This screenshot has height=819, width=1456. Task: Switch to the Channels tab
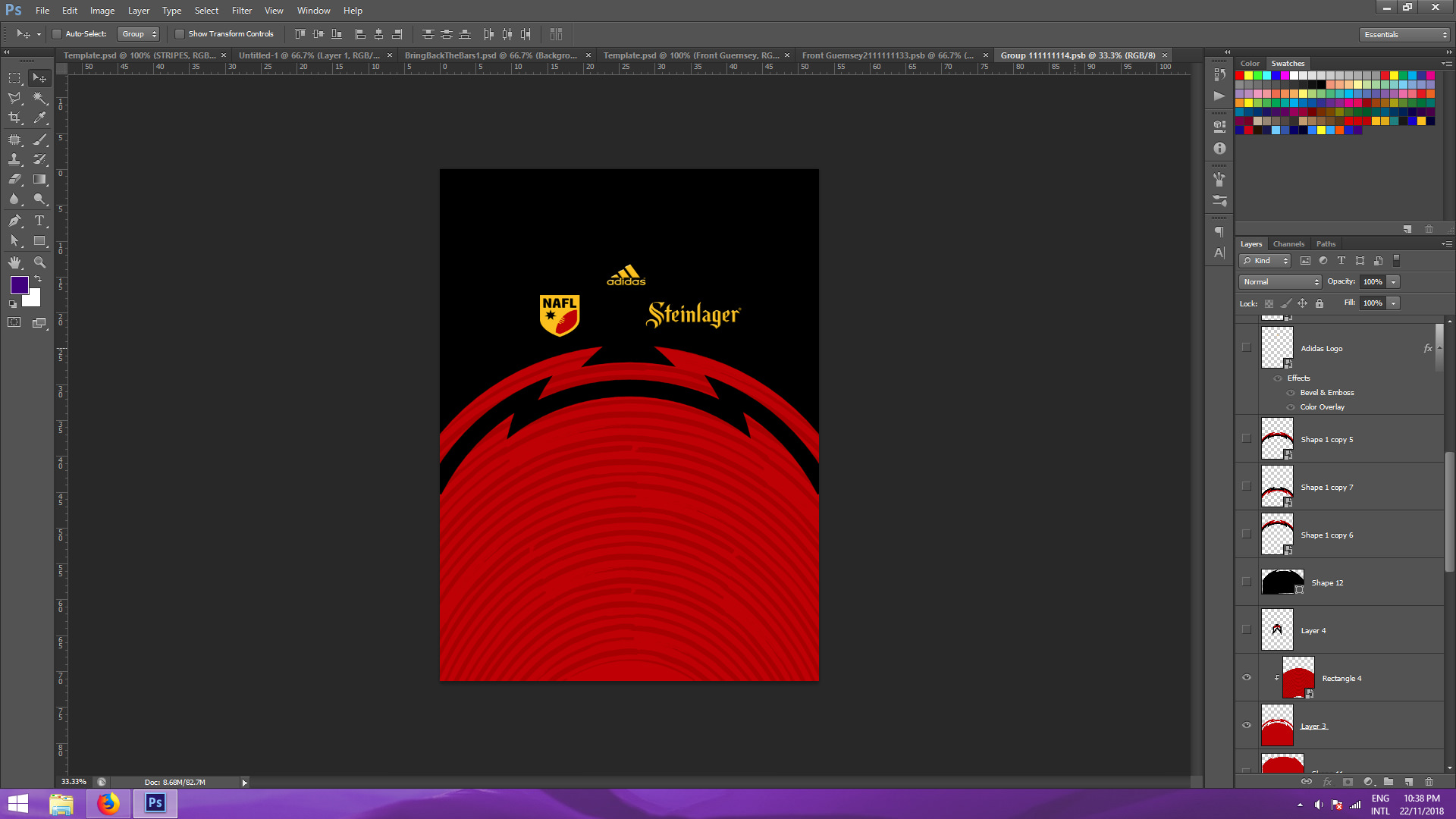pyautogui.click(x=1288, y=244)
